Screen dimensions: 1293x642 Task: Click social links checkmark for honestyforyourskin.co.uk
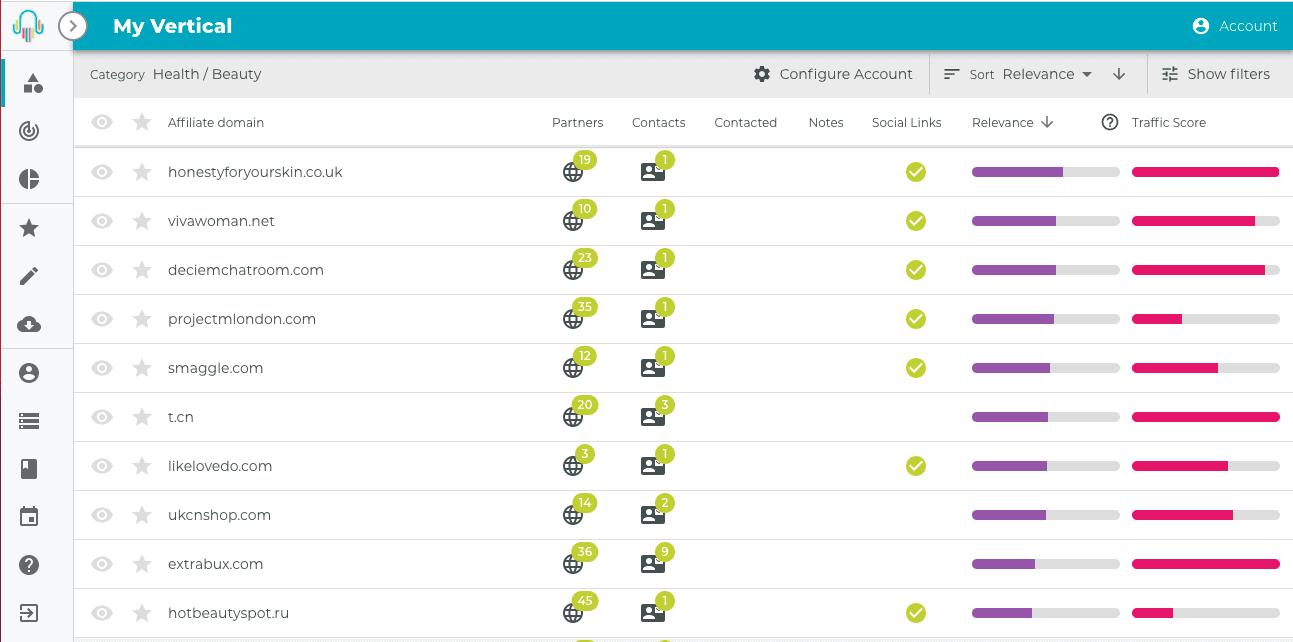pyautogui.click(x=916, y=172)
